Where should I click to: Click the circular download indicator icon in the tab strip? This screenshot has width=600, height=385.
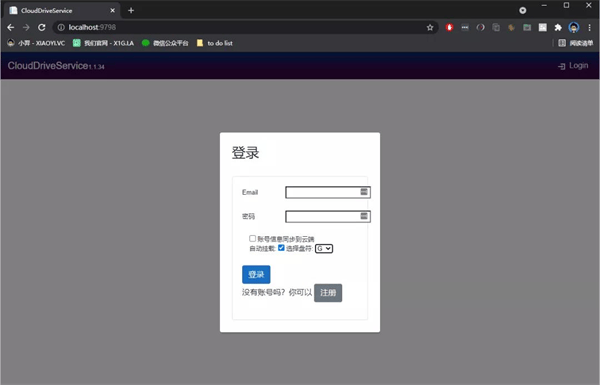pyautogui.click(x=523, y=10)
